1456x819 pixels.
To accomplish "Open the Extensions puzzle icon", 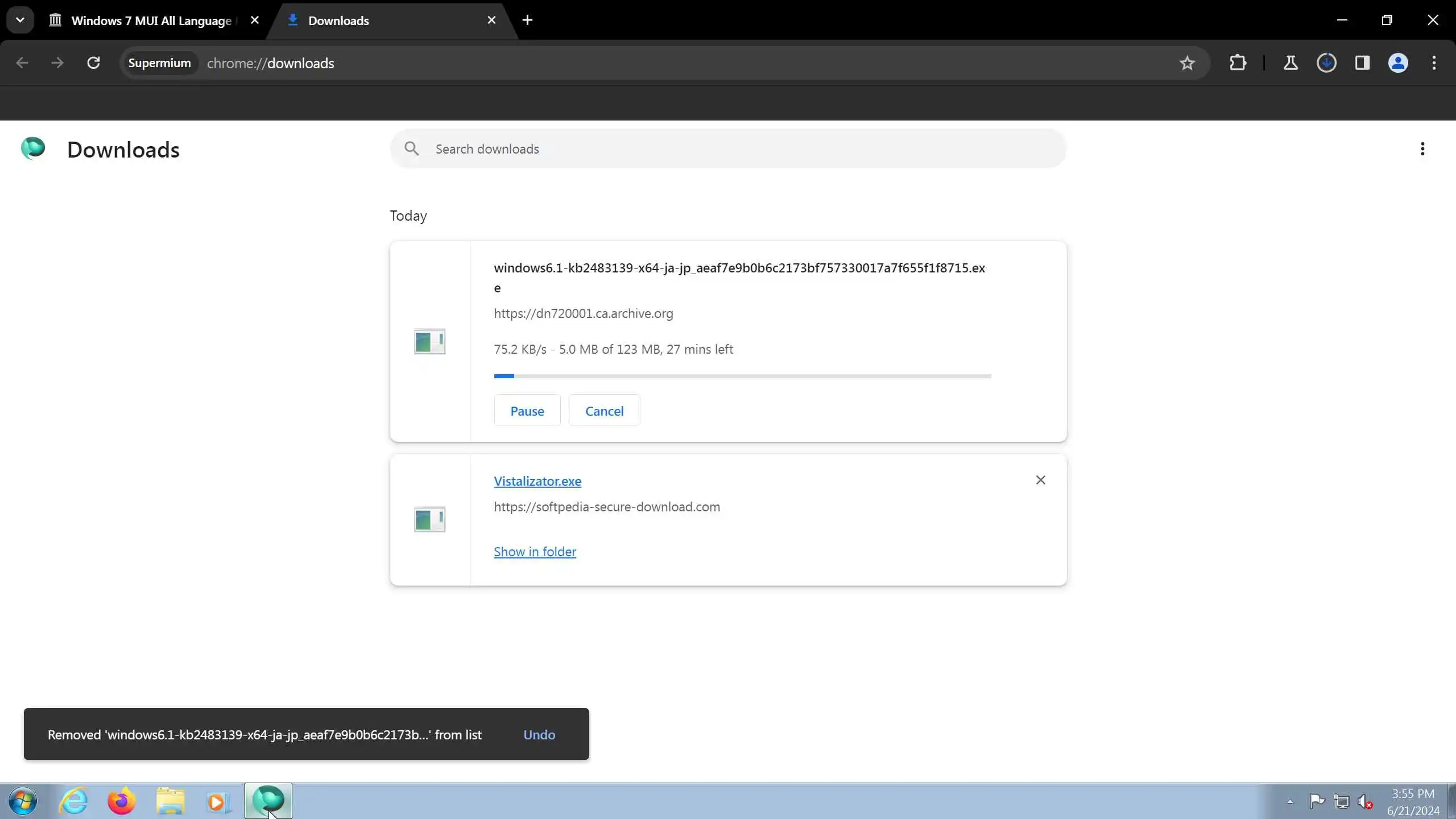I will 1238,63.
